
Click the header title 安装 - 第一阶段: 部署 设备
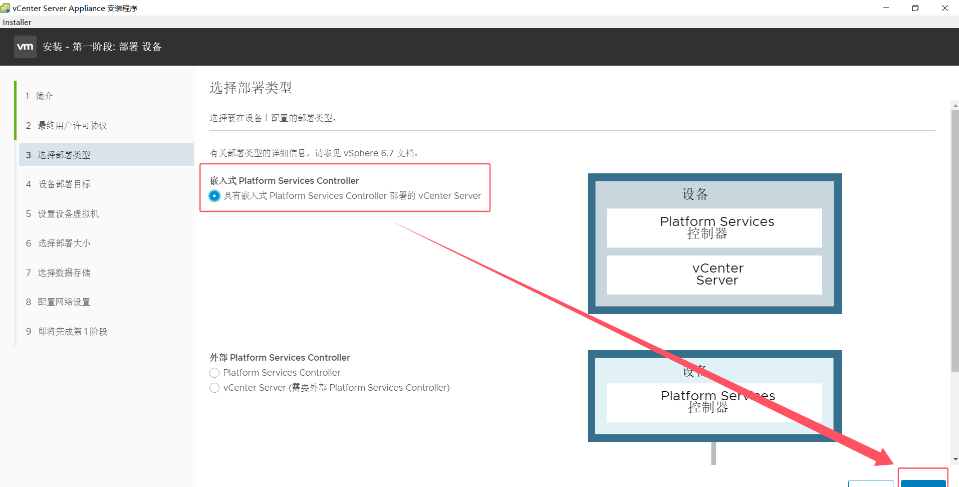point(102,46)
